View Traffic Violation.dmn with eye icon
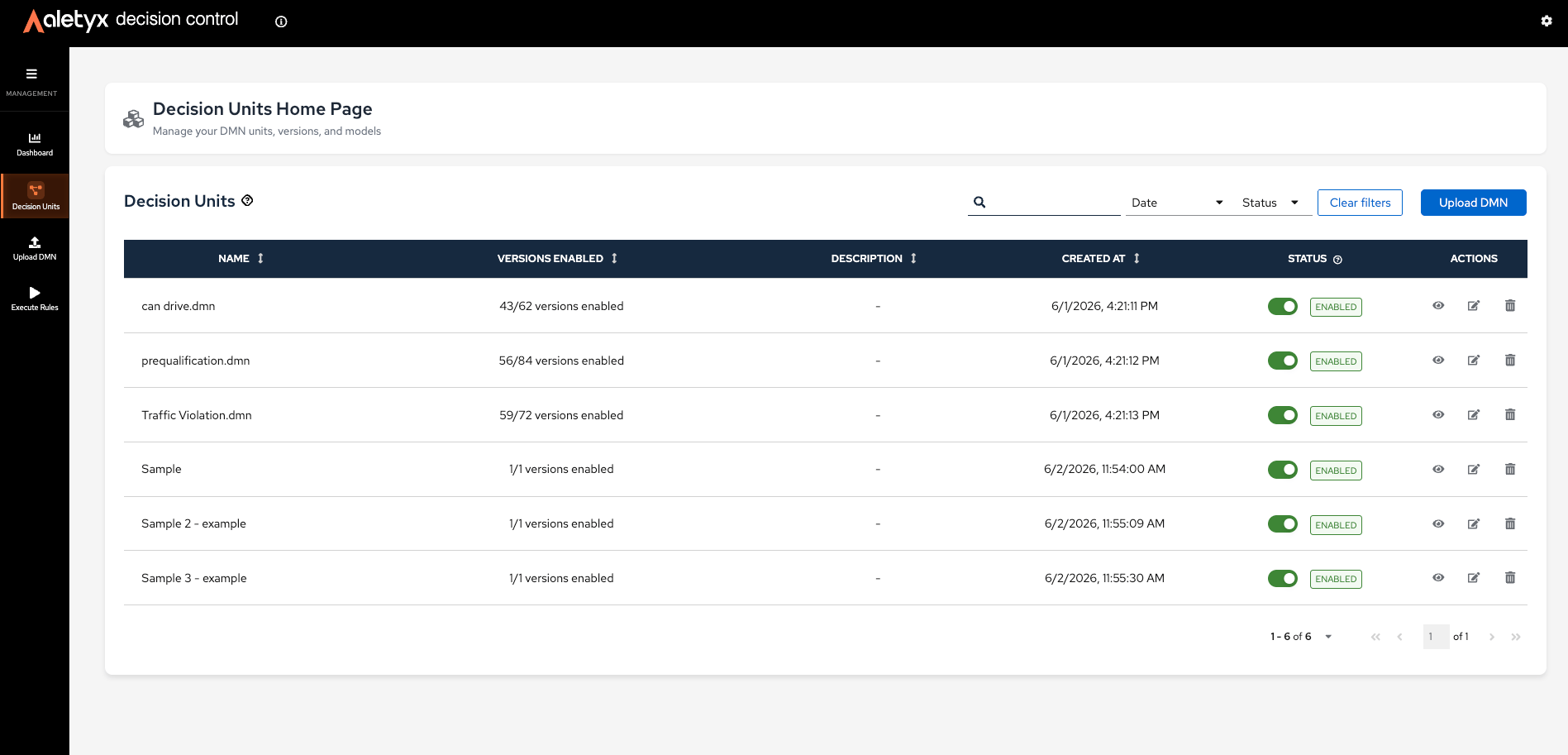Image resolution: width=1568 pixels, height=755 pixels. tap(1438, 415)
